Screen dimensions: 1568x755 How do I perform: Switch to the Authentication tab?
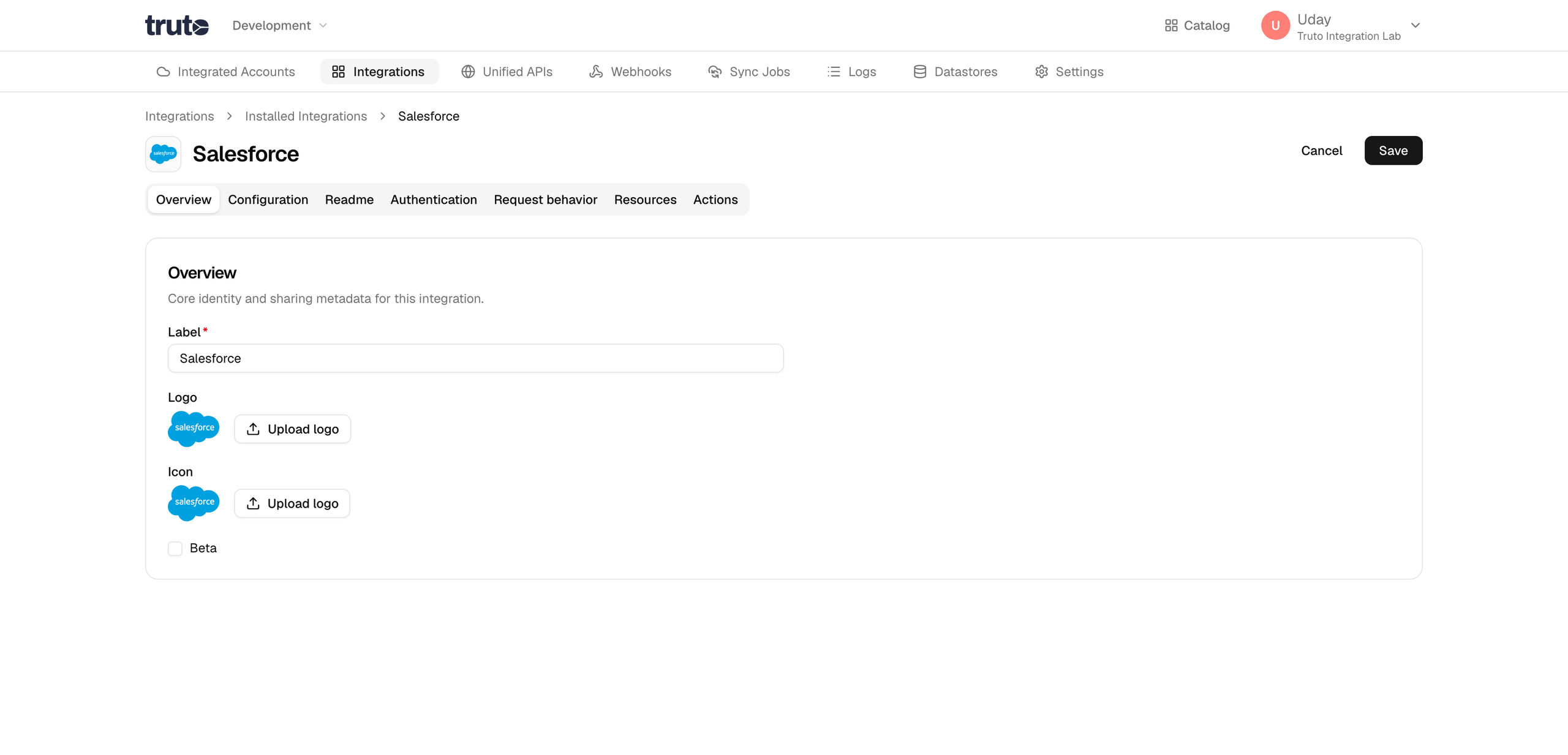(x=434, y=200)
